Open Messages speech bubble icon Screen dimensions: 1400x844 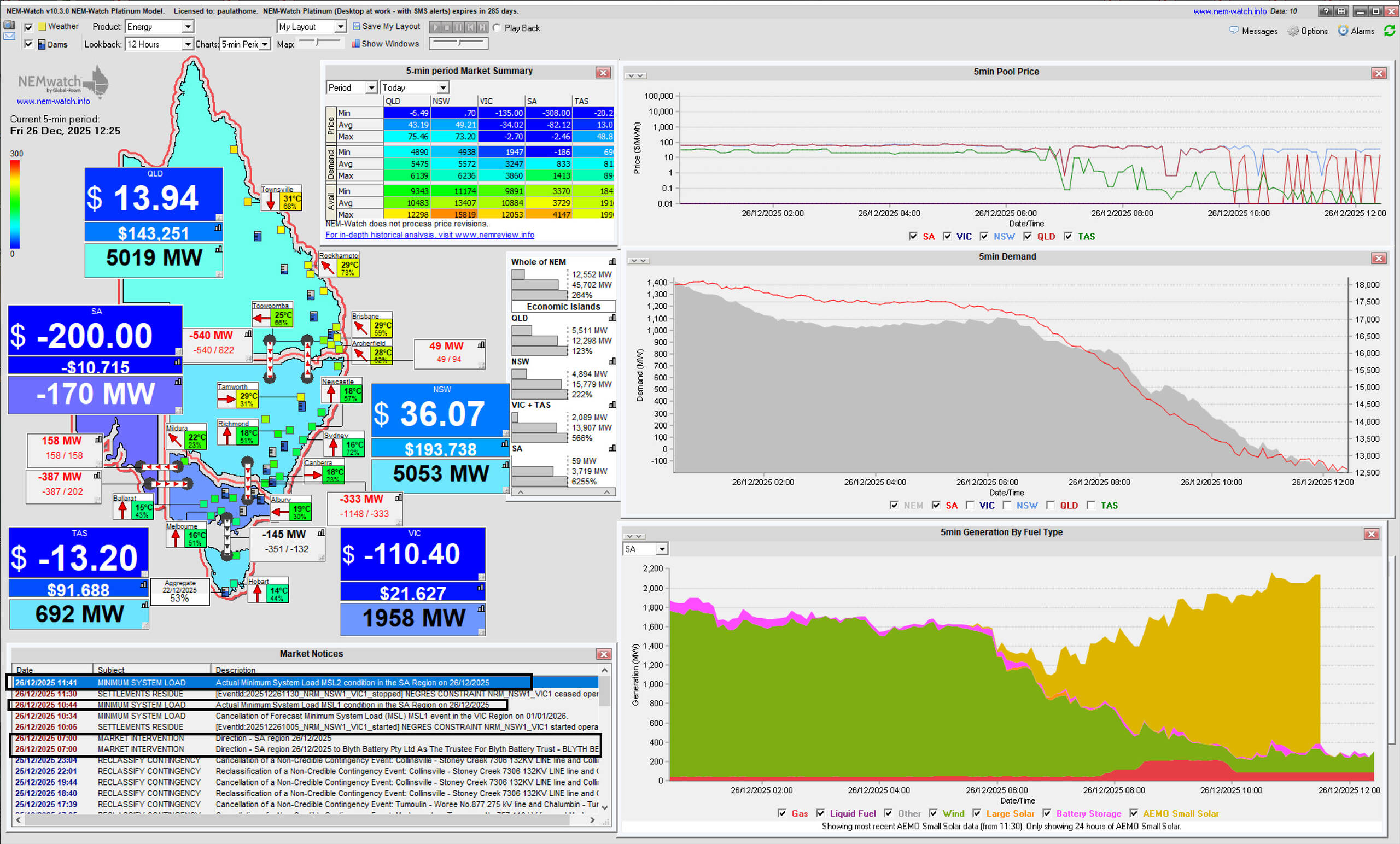[1234, 31]
